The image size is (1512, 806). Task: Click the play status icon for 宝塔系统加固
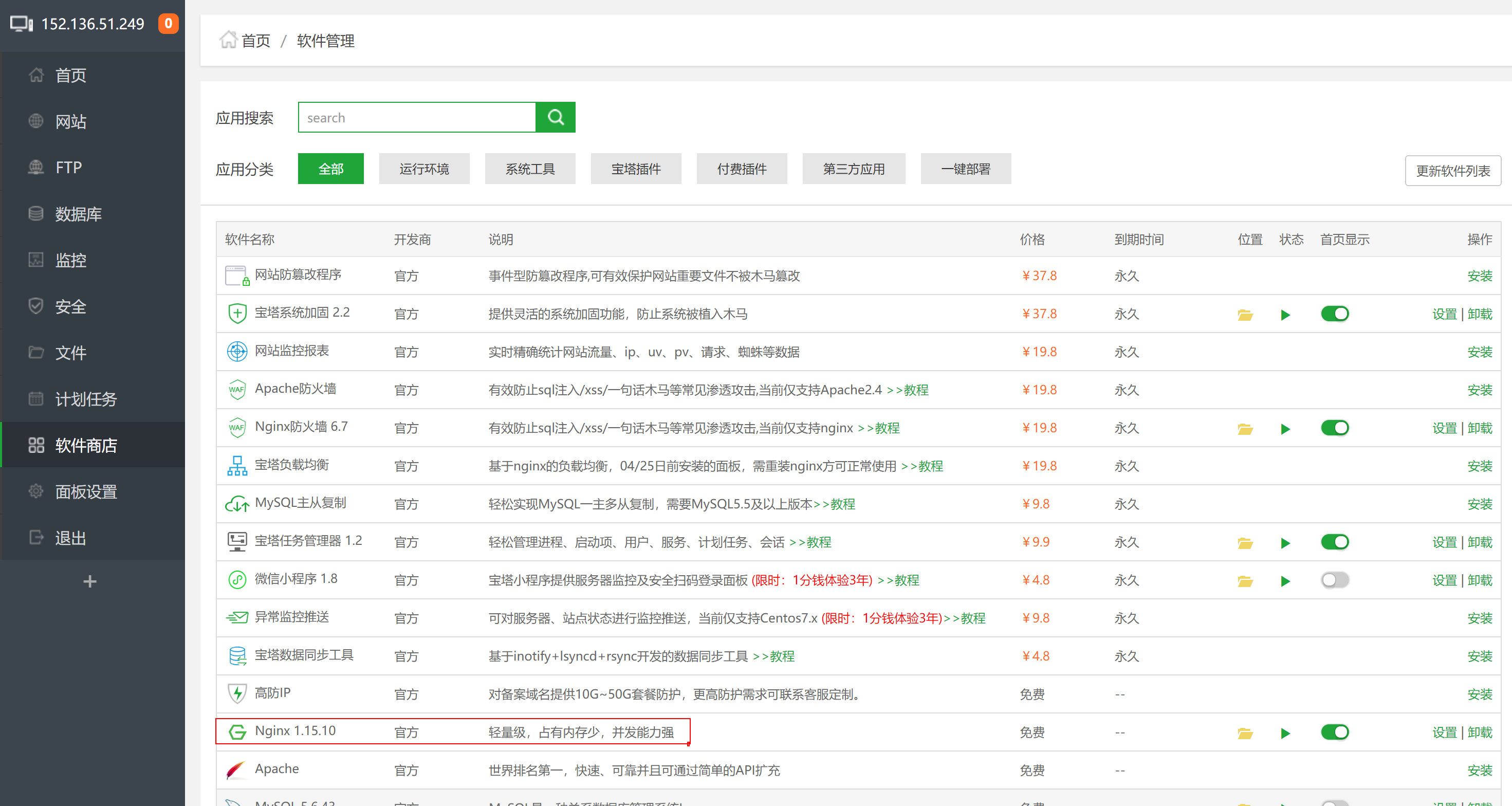tap(1285, 315)
